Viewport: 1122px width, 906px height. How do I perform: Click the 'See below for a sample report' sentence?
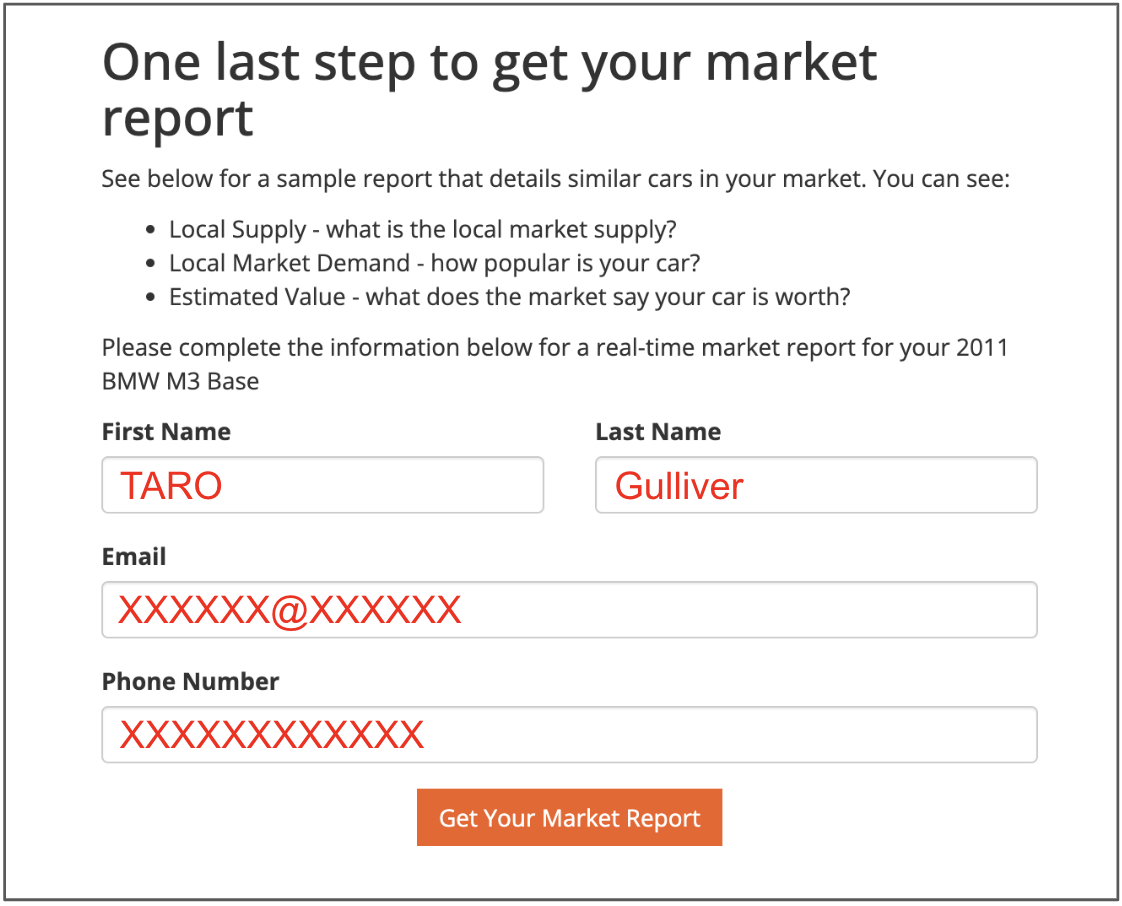(556, 180)
